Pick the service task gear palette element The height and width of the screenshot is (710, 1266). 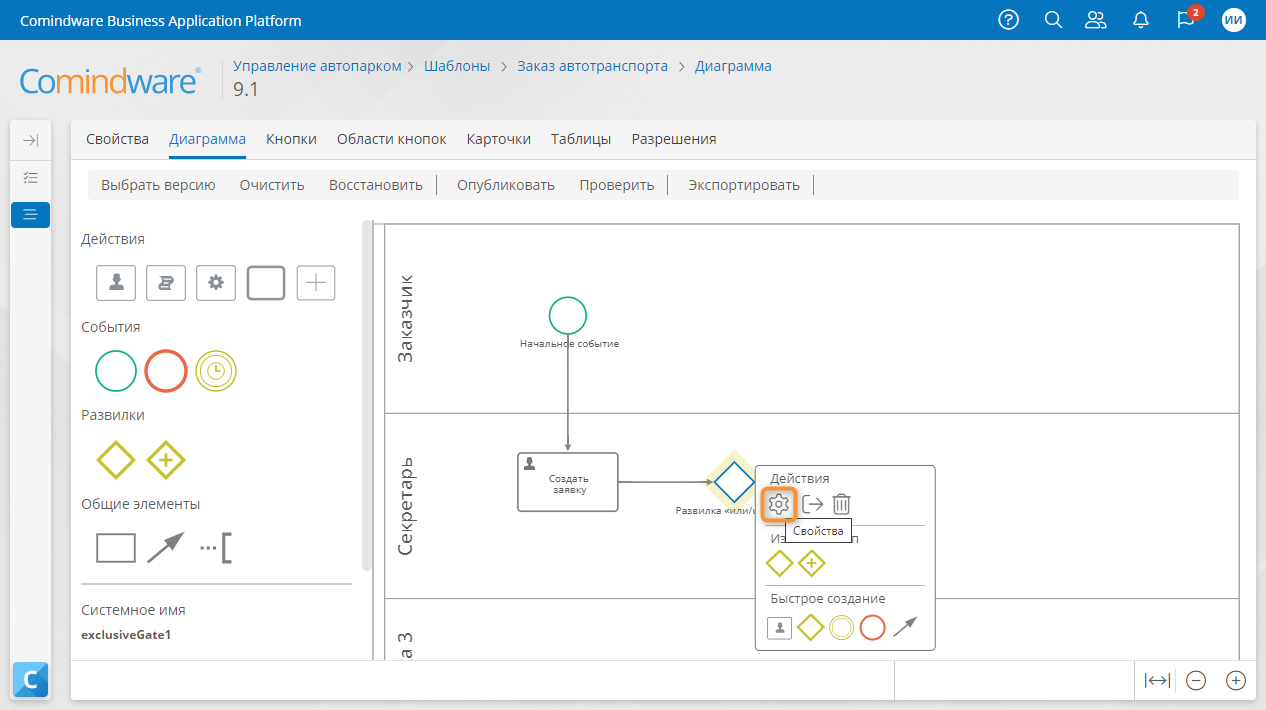216,283
